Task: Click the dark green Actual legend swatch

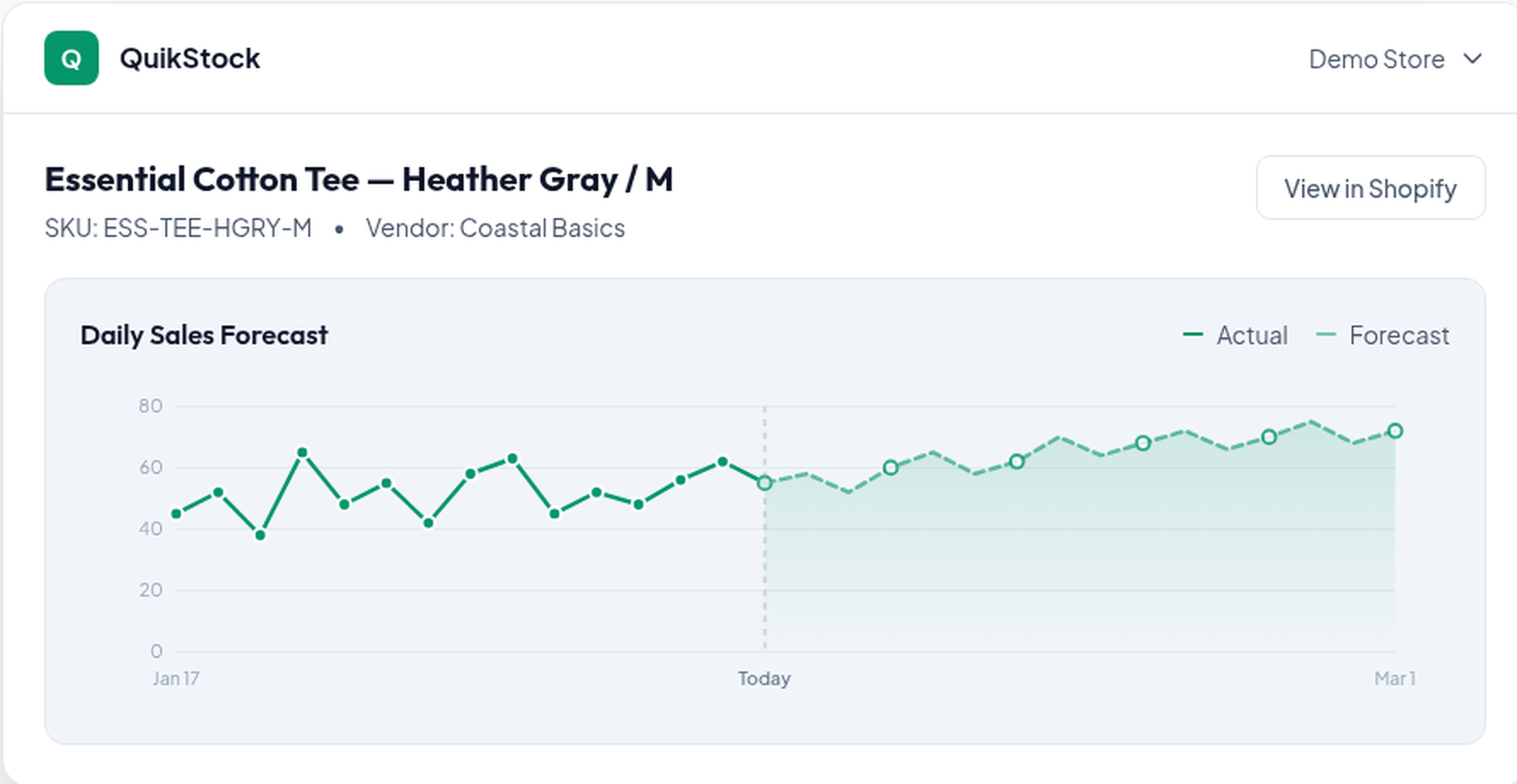Action: [1193, 335]
